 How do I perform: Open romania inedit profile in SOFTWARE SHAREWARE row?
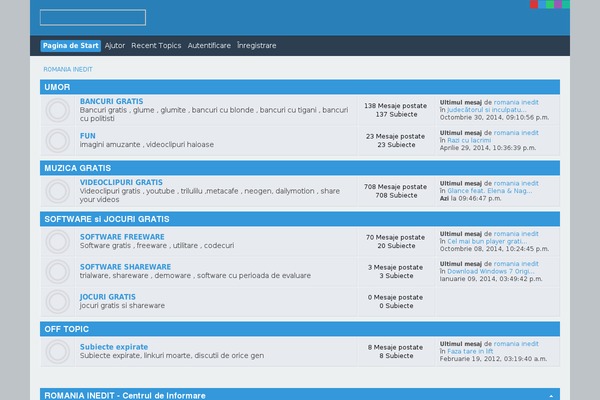[x=516, y=264]
